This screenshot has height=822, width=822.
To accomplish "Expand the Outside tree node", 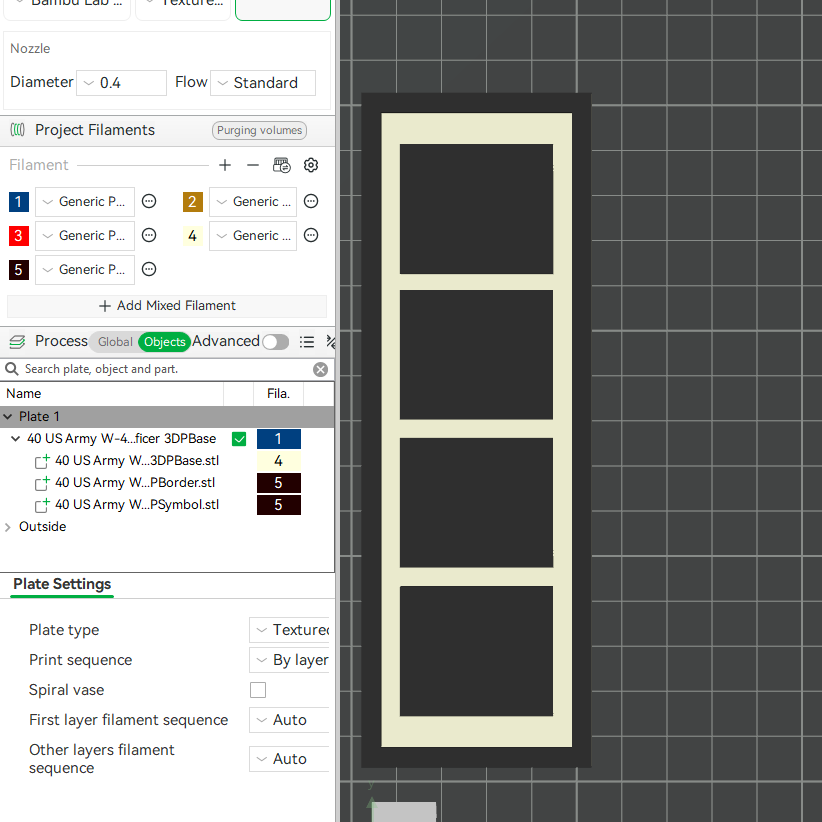I will tap(7, 527).
